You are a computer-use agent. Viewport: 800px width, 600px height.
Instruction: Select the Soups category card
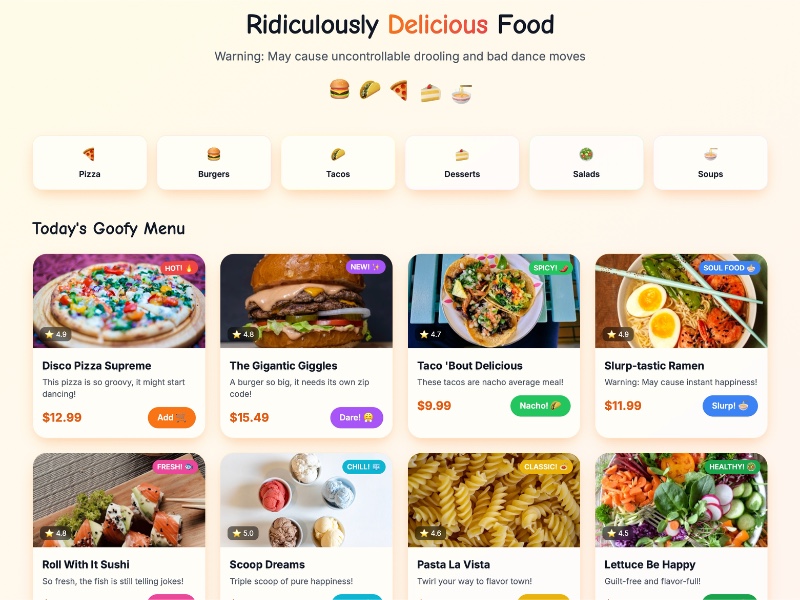tap(710, 163)
